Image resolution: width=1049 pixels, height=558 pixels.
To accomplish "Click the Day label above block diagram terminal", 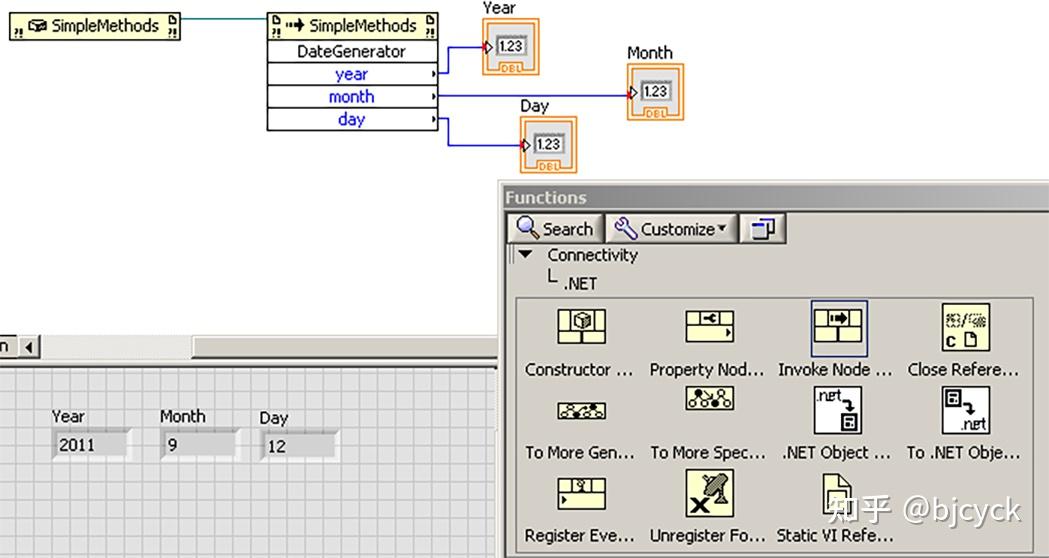I will (x=535, y=106).
